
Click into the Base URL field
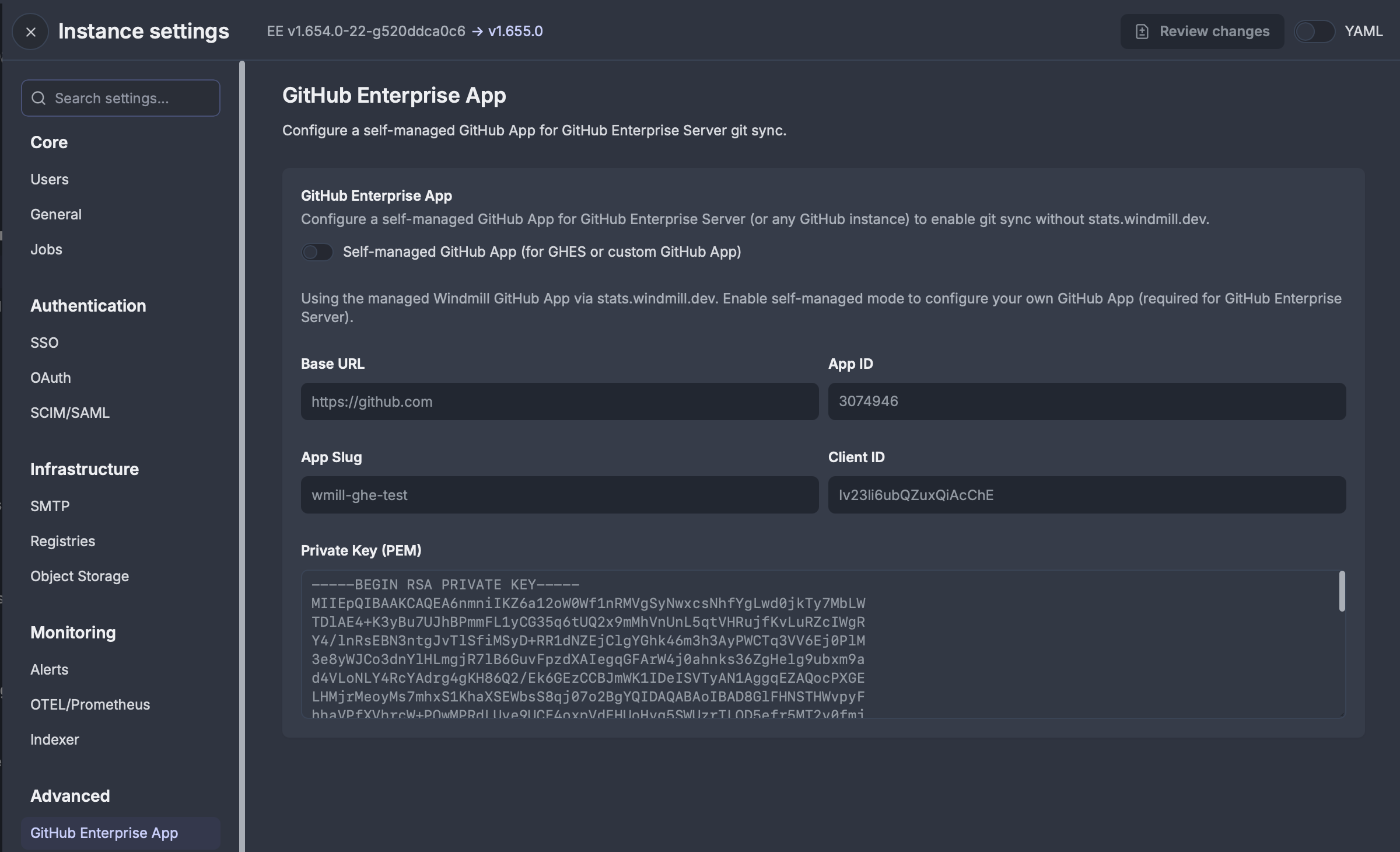(x=559, y=401)
